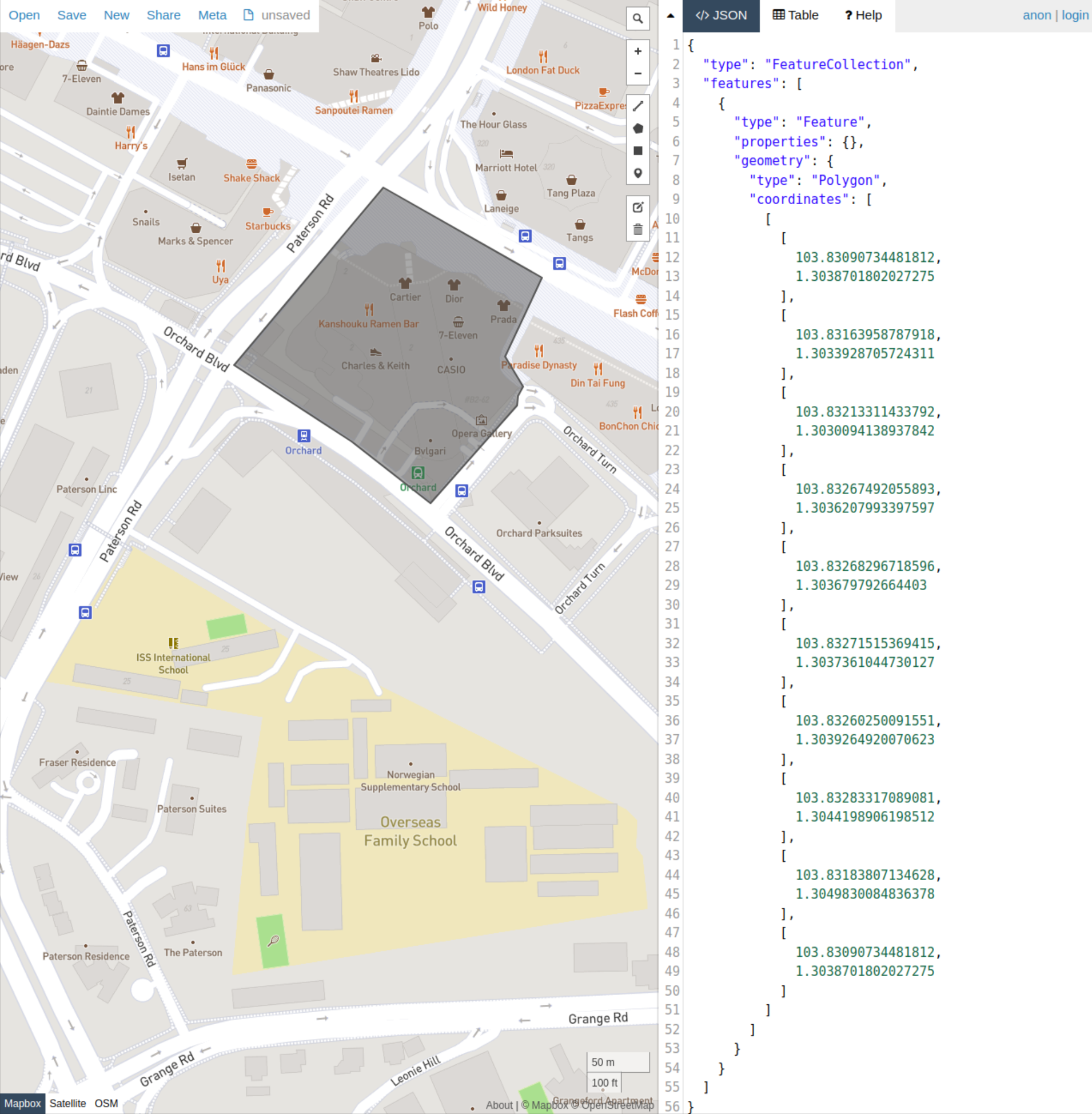Click the Orchard MRT station icon

click(418, 473)
